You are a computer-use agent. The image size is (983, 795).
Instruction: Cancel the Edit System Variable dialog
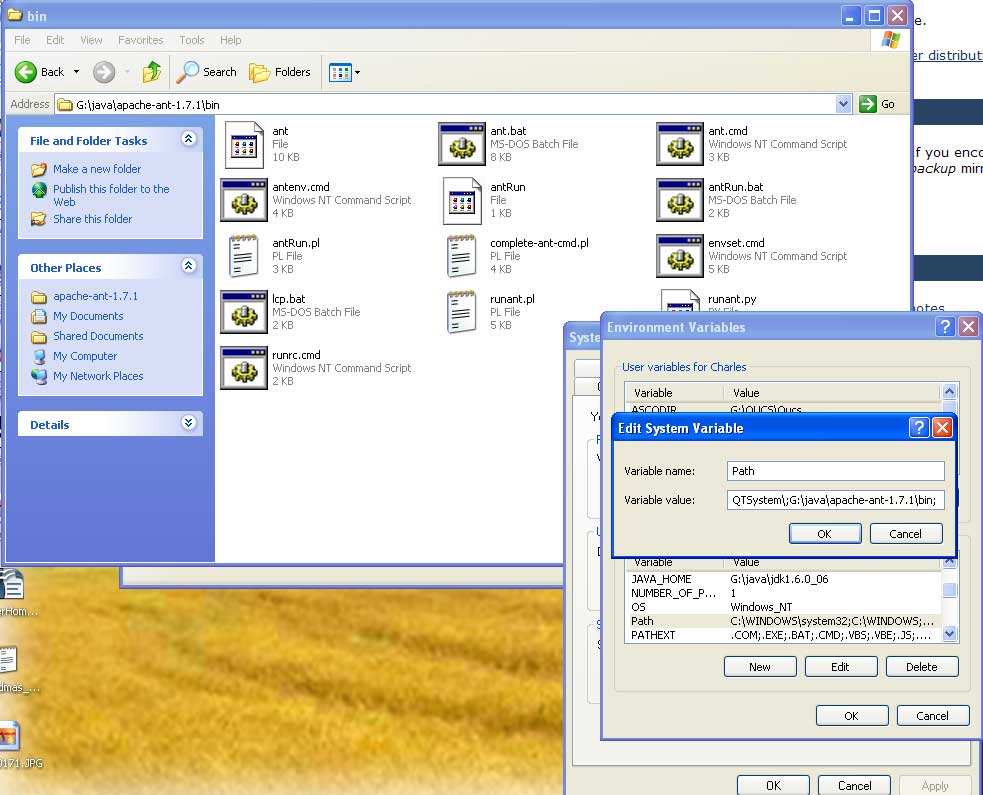[x=905, y=534]
